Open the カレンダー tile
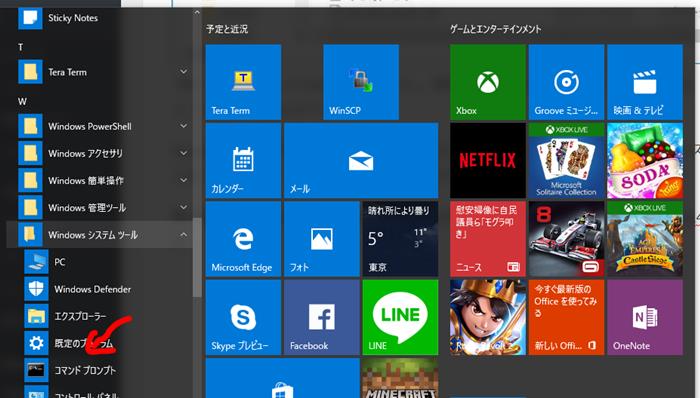This screenshot has height=398, width=700. click(243, 161)
